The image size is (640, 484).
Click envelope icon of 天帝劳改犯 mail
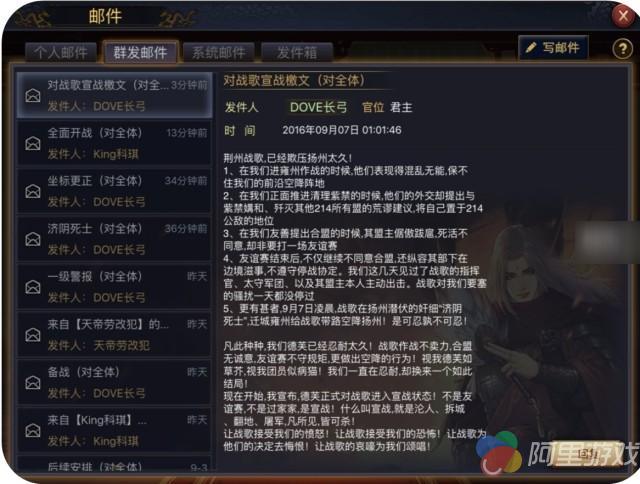(x=33, y=335)
